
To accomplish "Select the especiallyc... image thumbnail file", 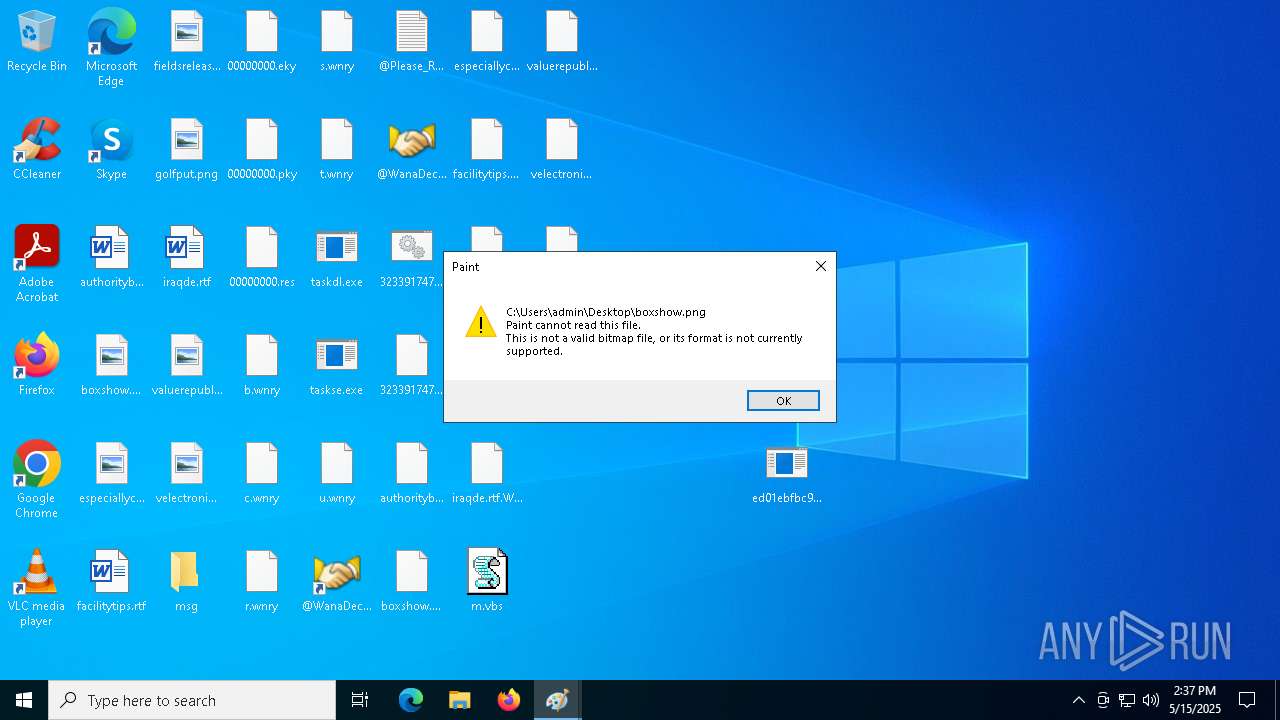I will coord(111,474).
